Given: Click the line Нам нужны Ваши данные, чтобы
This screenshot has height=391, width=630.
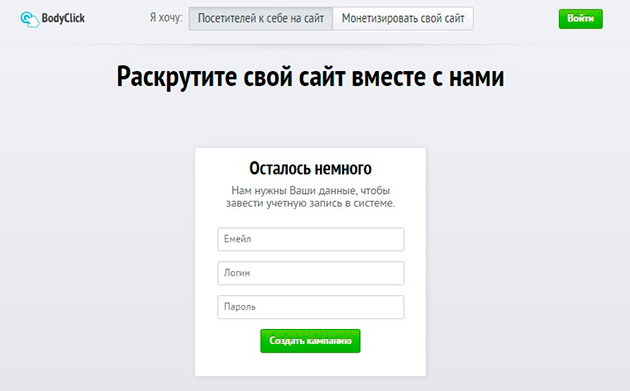Looking at the screenshot, I should click(x=311, y=190).
